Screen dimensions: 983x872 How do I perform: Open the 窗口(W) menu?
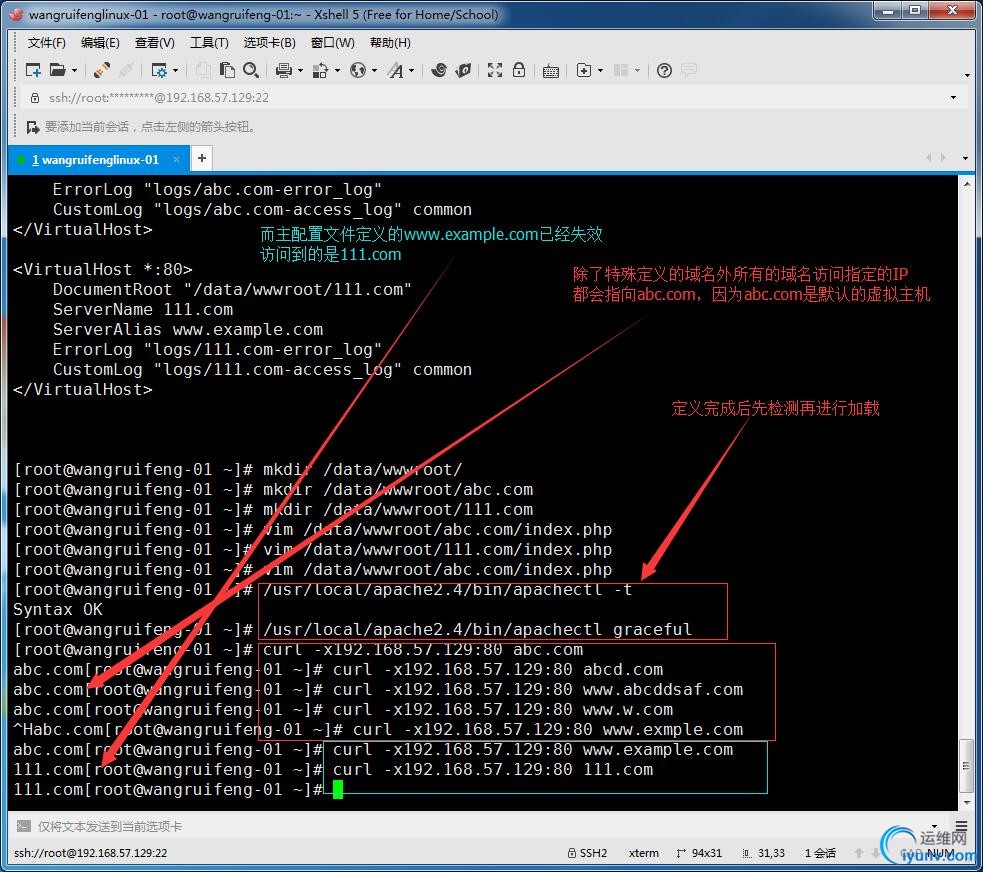point(333,43)
